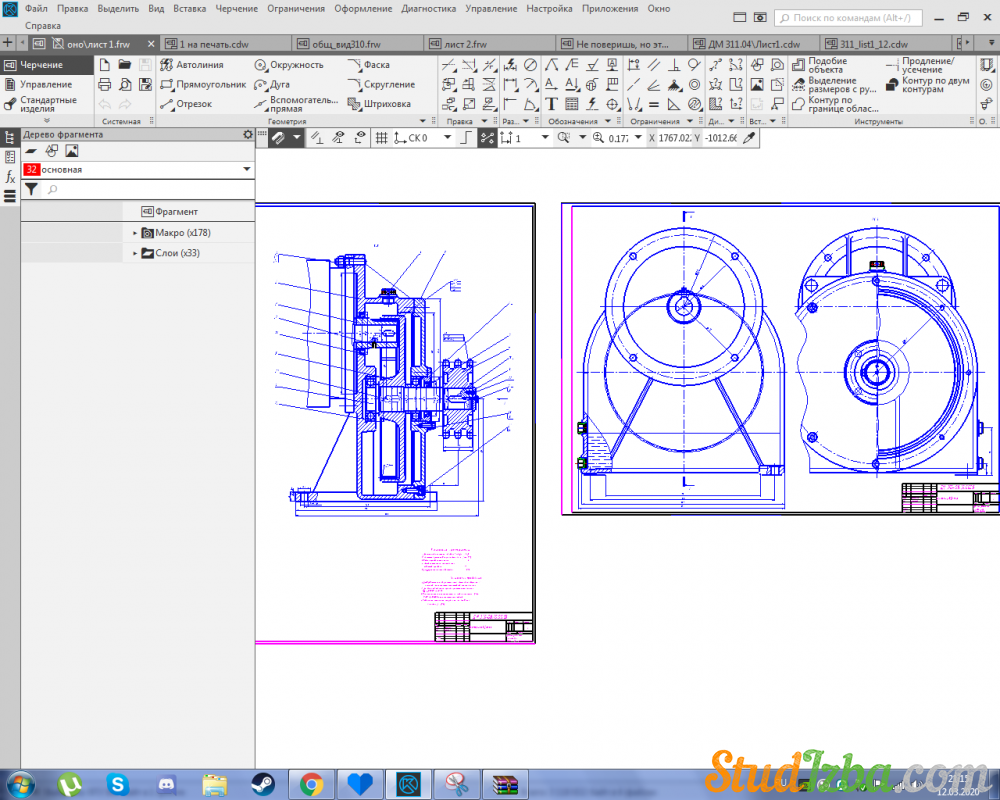Open the print icon in Системная panel
Screen dimensions: 1000x800
tap(104, 85)
